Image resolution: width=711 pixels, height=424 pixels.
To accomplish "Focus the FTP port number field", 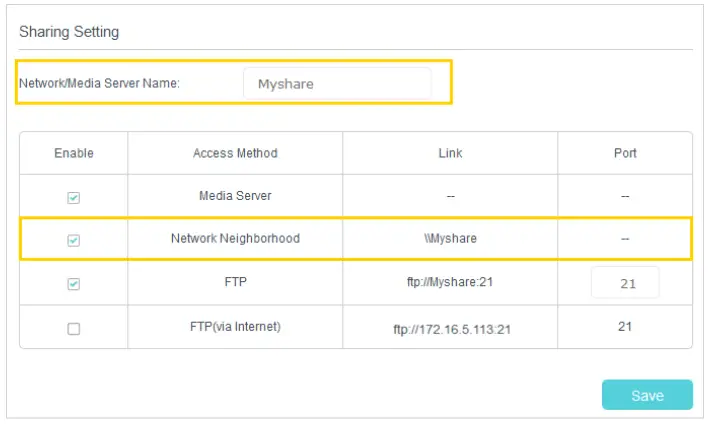I will [x=625, y=283].
